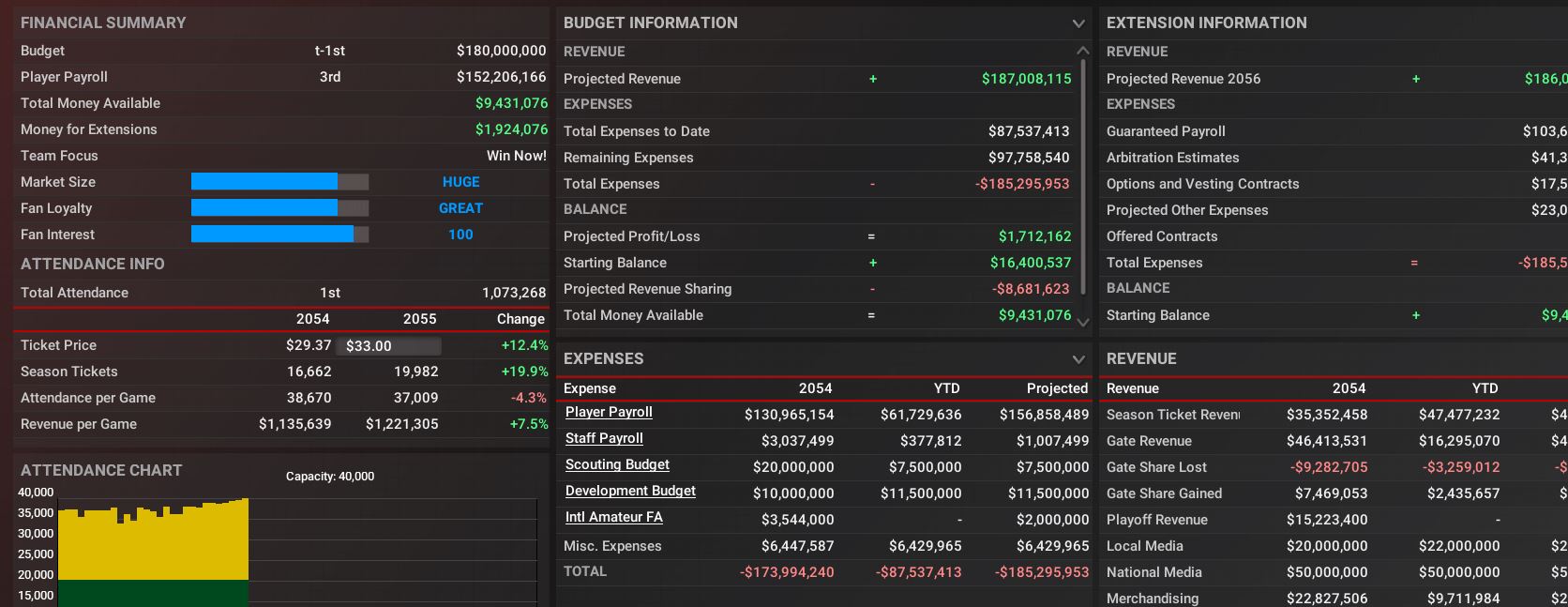Click the Projected column header in Expenses

[1057, 388]
